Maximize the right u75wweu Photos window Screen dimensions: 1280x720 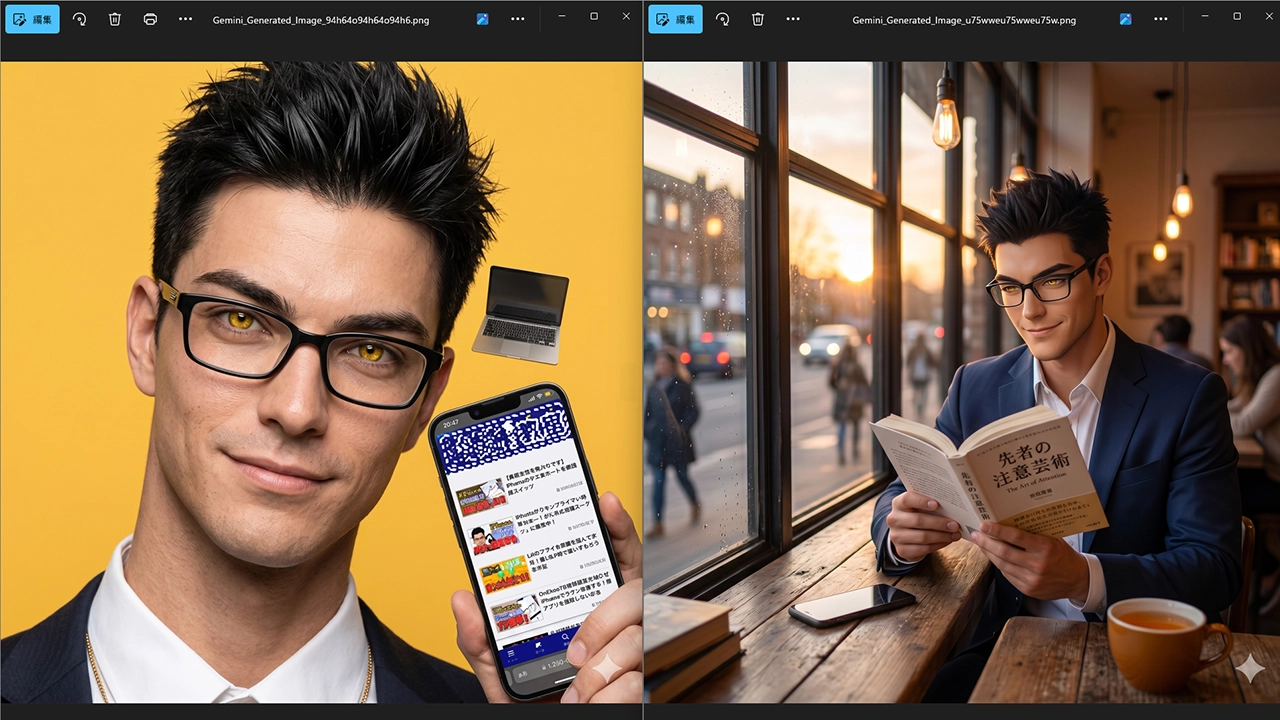(1237, 17)
